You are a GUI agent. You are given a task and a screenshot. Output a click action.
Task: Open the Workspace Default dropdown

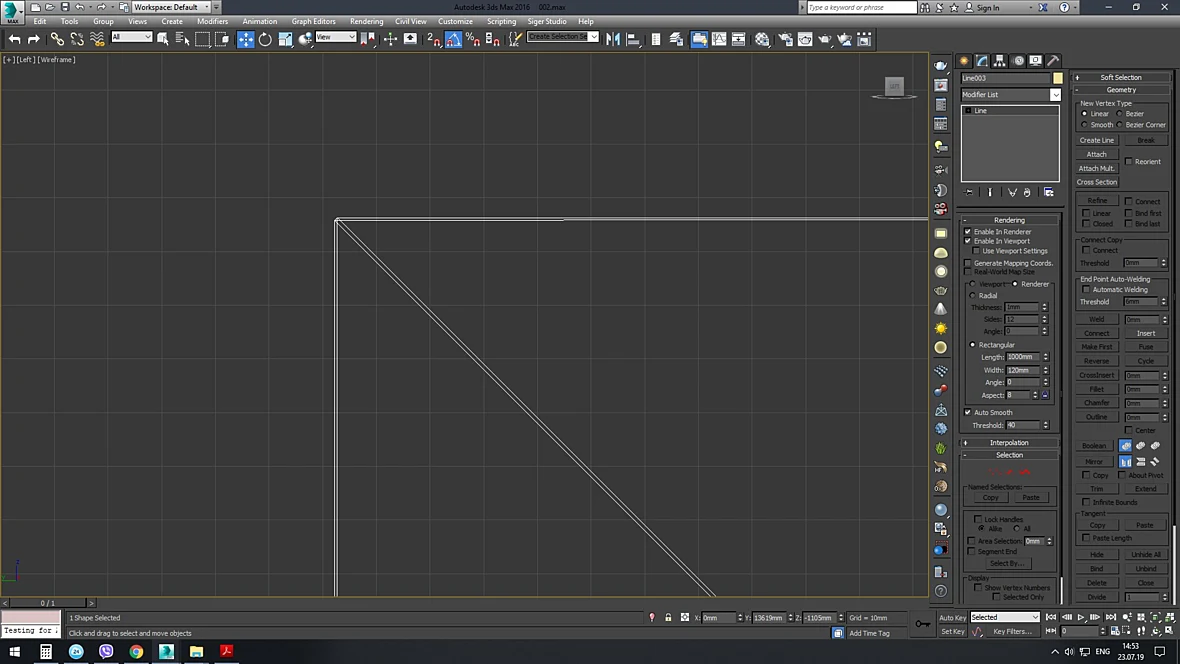pos(172,7)
